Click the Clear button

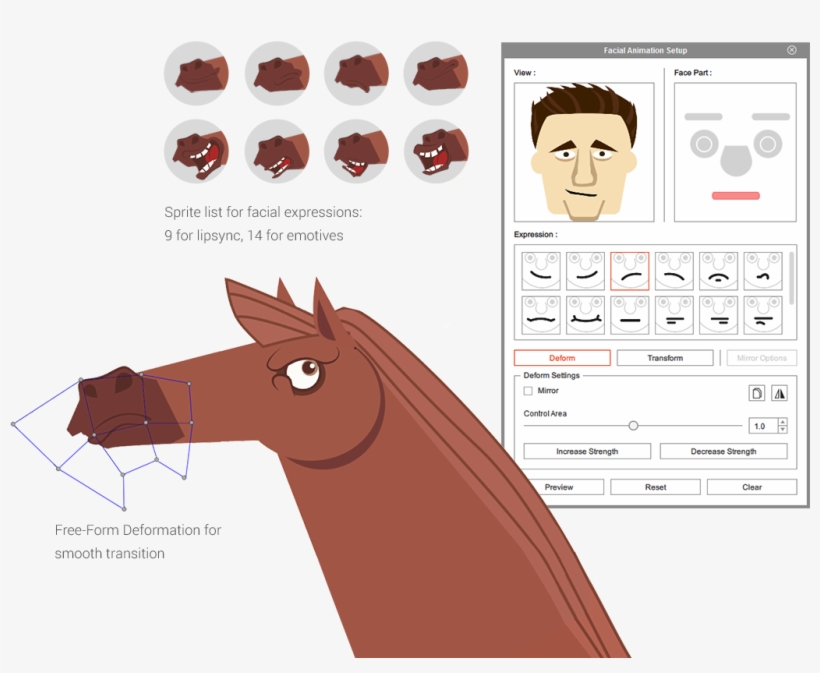(x=750, y=486)
